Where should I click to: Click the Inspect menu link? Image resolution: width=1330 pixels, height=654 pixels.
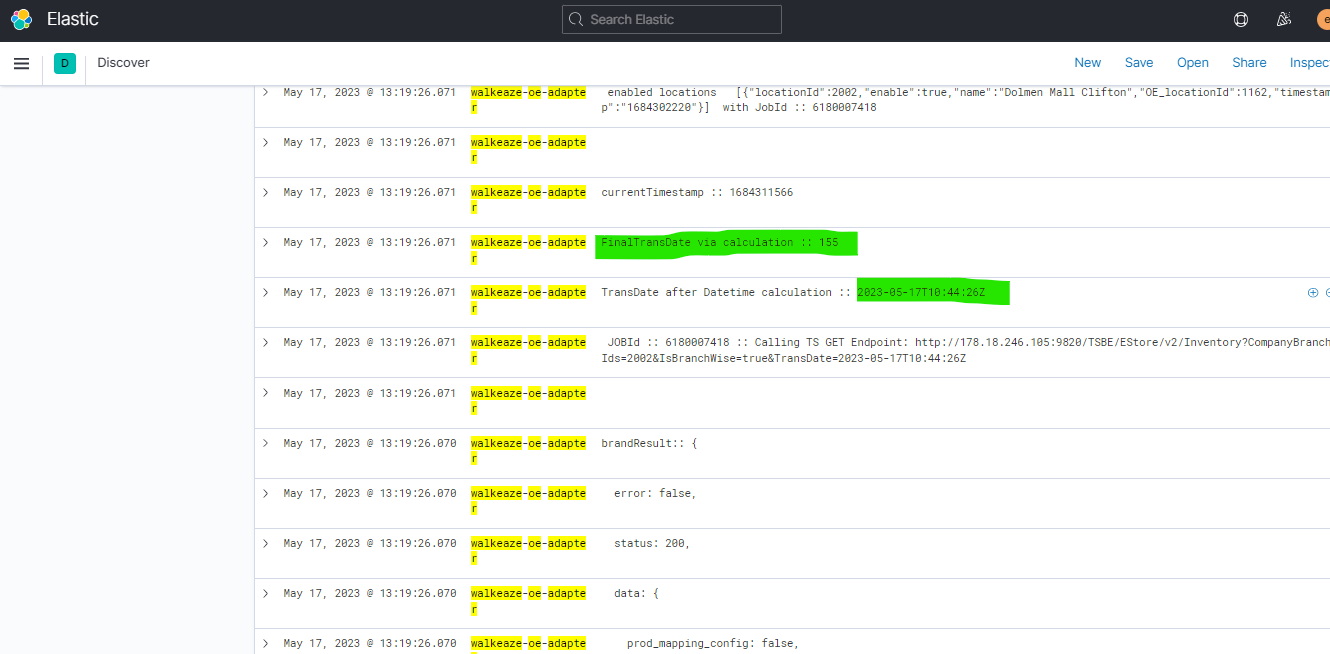(x=1309, y=63)
